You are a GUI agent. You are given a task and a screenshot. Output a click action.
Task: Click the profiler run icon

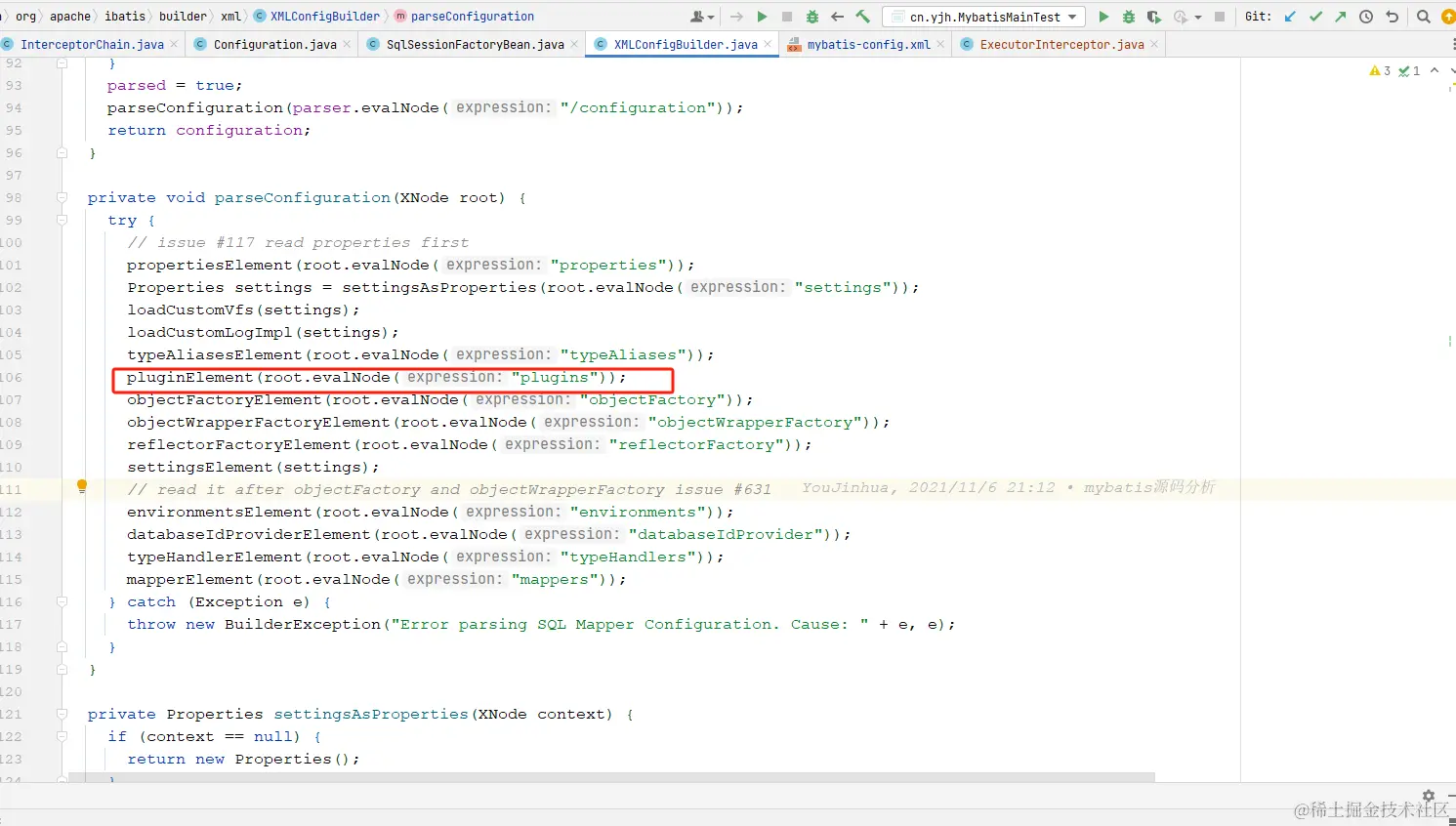click(x=1180, y=17)
